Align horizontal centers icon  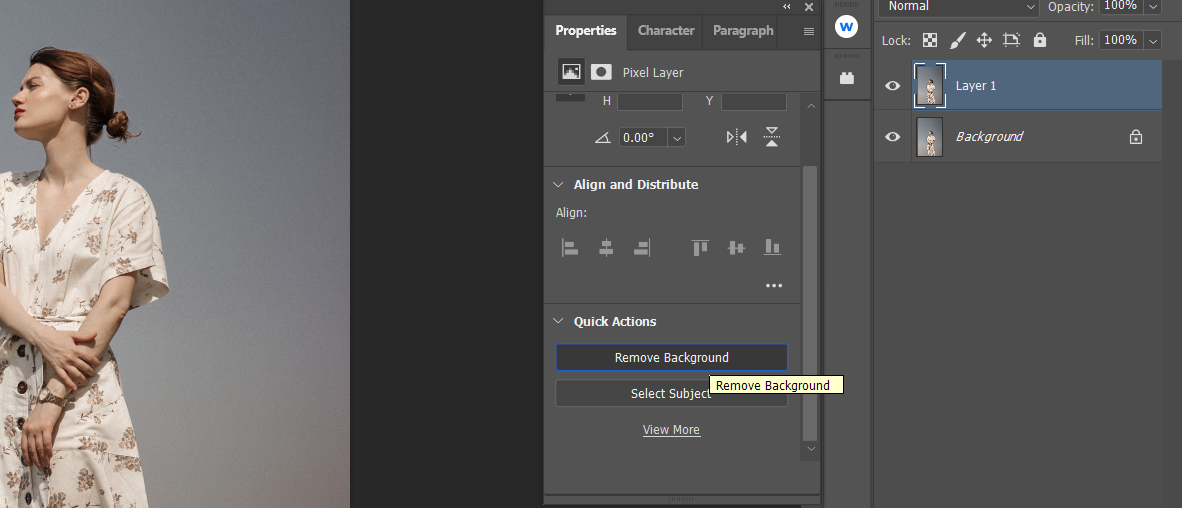point(606,247)
